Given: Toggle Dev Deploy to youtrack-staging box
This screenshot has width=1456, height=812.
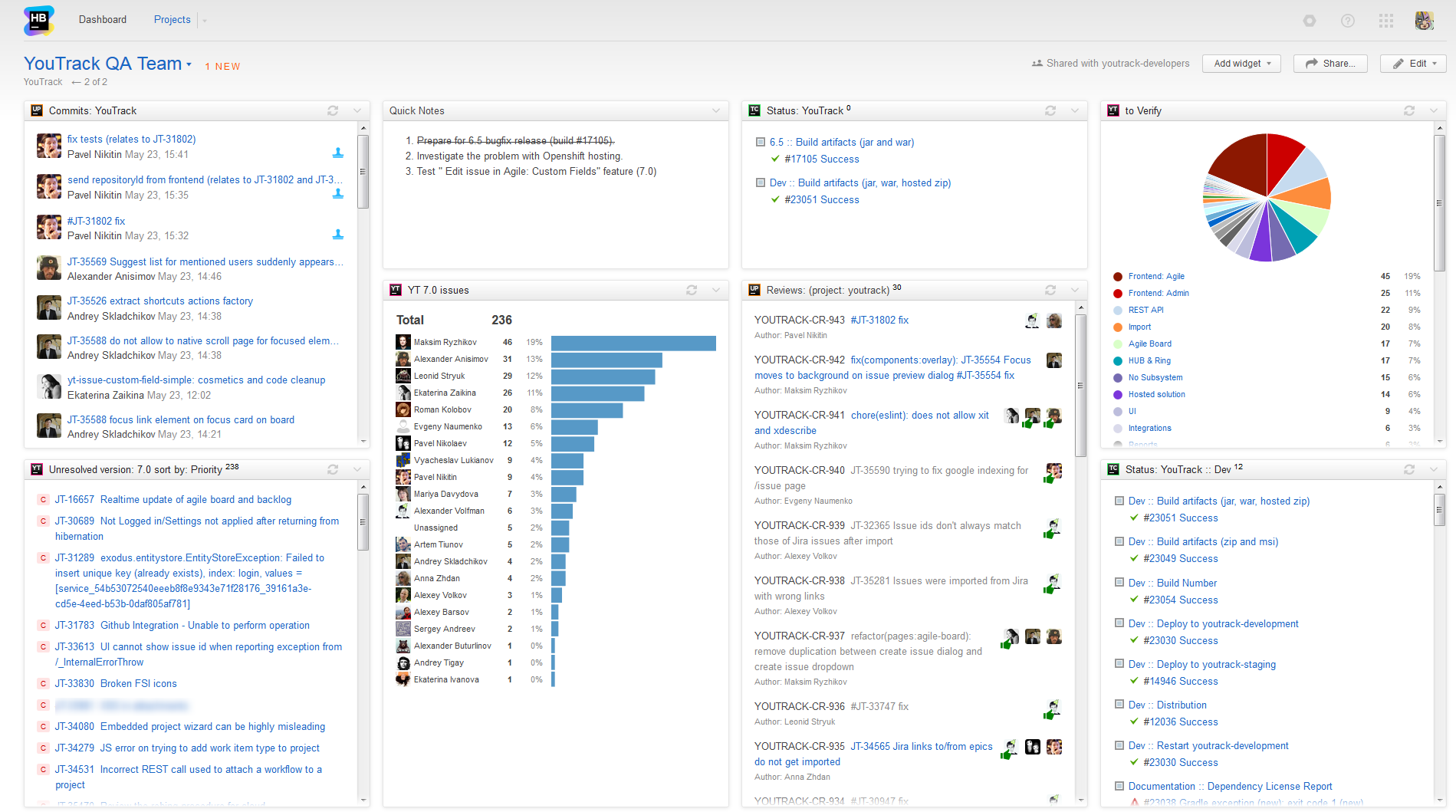Looking at the screenshot, I should click(1119, 664).
